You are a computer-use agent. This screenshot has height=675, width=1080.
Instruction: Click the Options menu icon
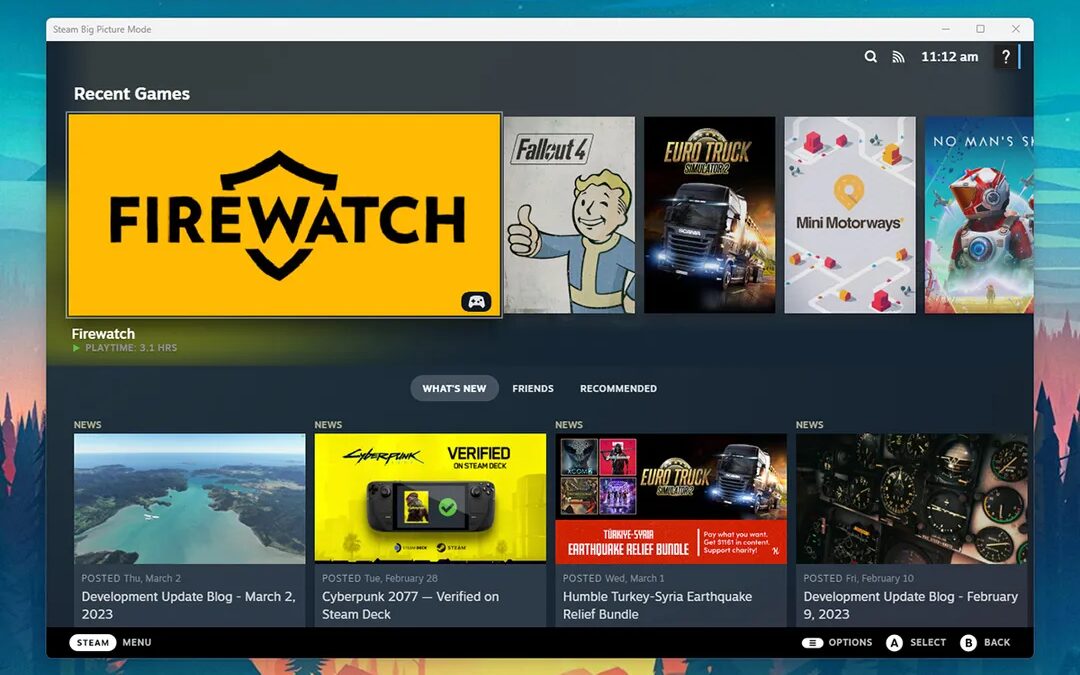[812, 642]
